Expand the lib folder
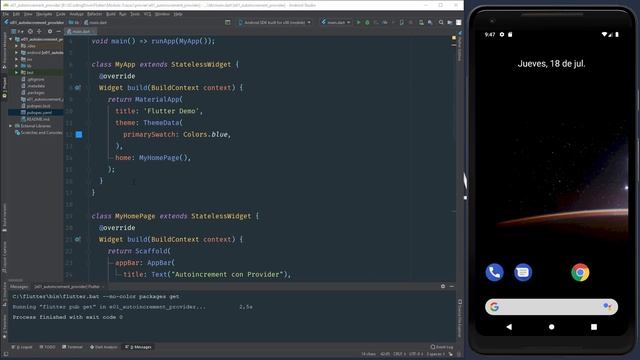 tap(17, 66)
